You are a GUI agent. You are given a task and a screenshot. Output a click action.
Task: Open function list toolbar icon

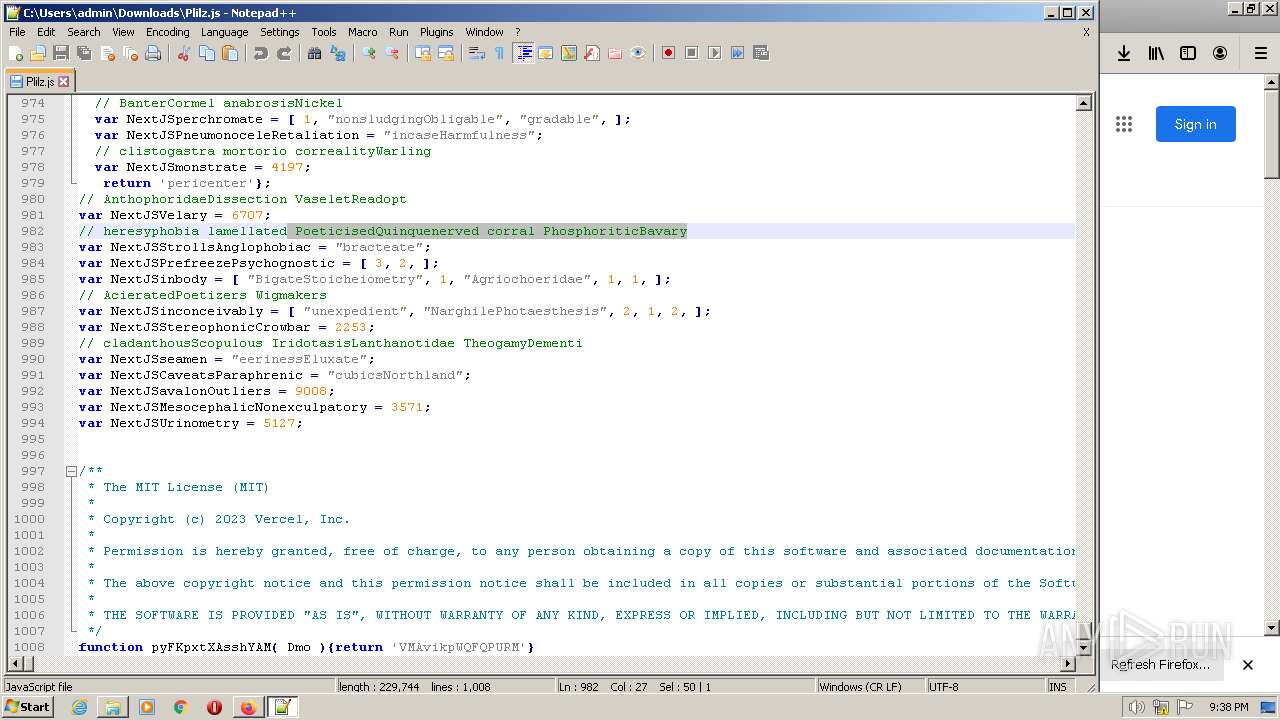[x=592, y=53]
